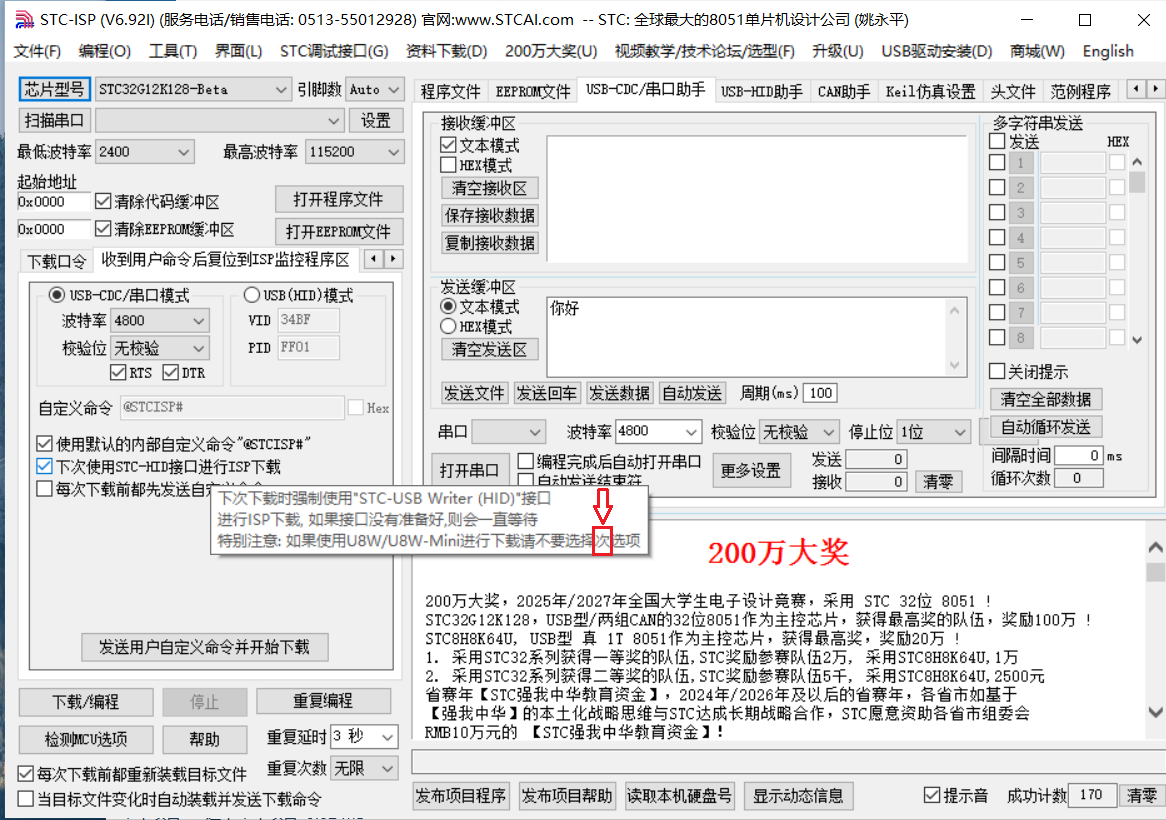Select 下载口令 tab
The height and width of the screenshot is (820, 1166).
pyautogui.click(x=57, y=261)
